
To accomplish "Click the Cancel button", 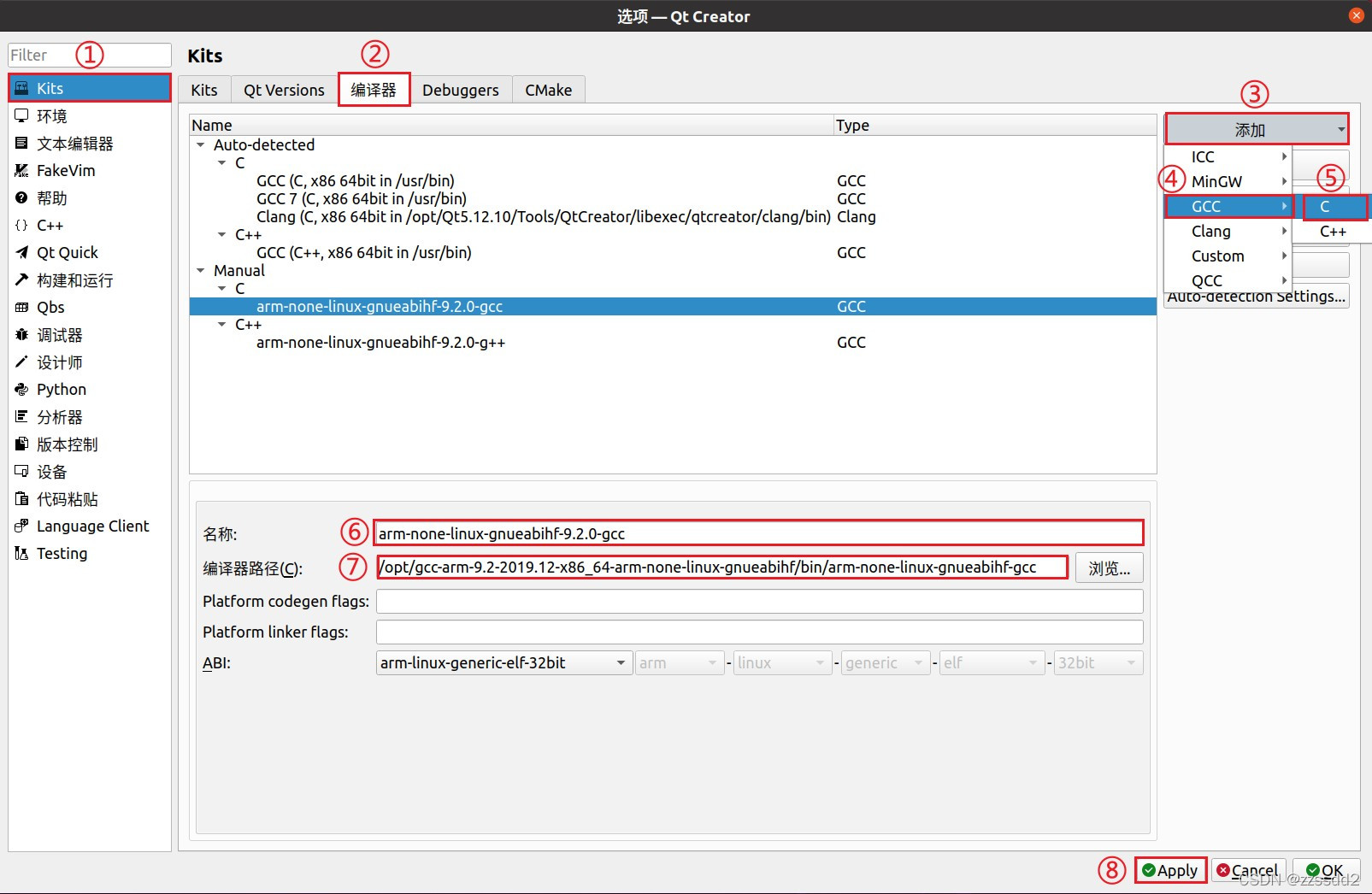I will tap(1248, 870).
